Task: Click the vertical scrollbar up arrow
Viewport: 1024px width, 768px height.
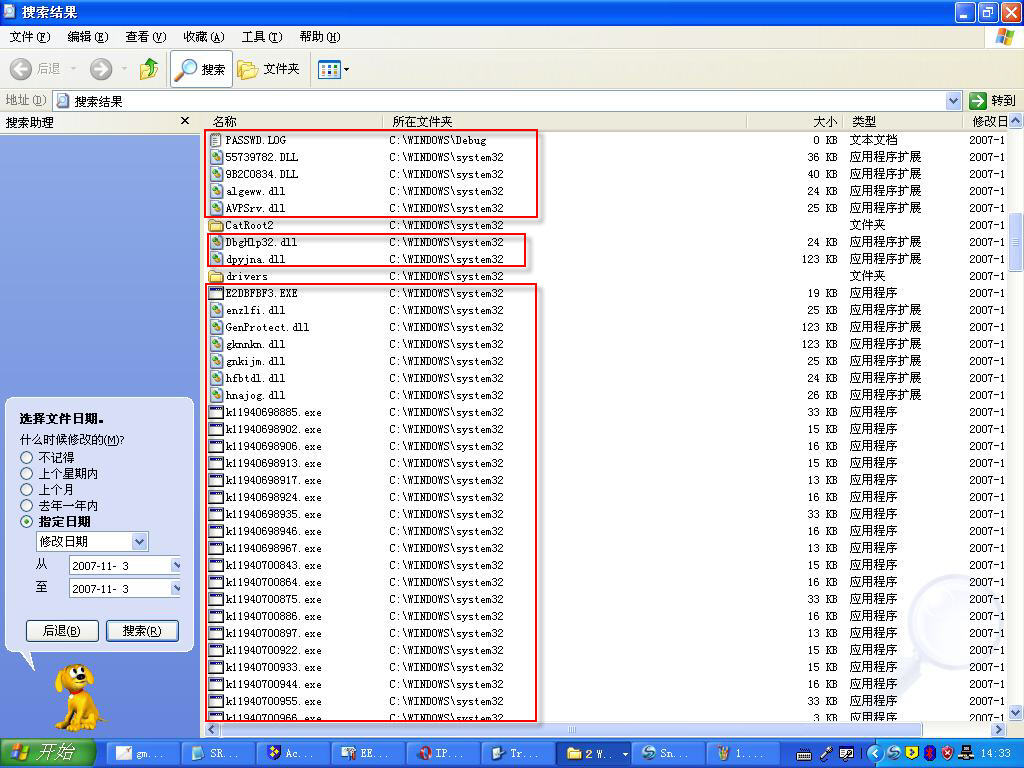Action: (1016, 121)
